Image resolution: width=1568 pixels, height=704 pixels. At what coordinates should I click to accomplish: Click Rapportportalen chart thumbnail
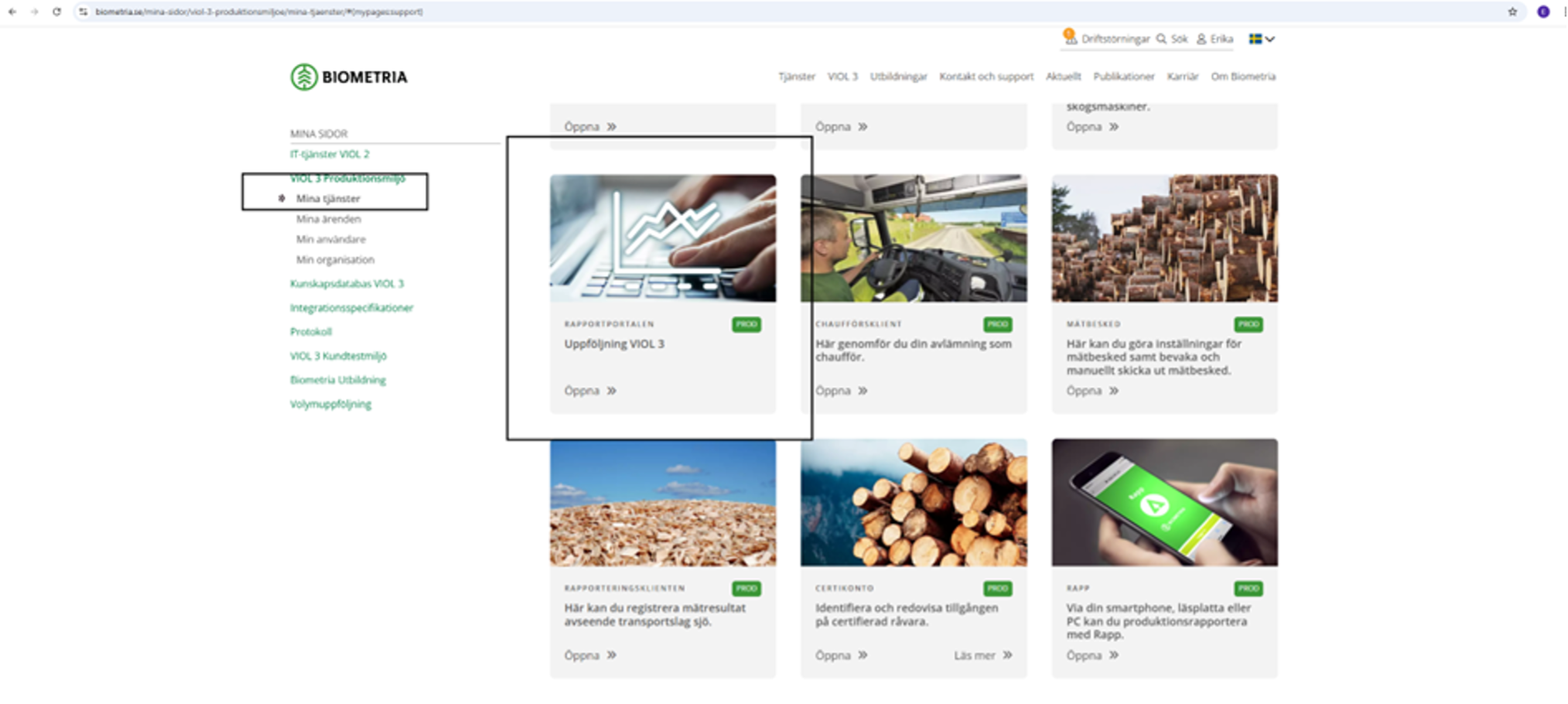point(663,238)
